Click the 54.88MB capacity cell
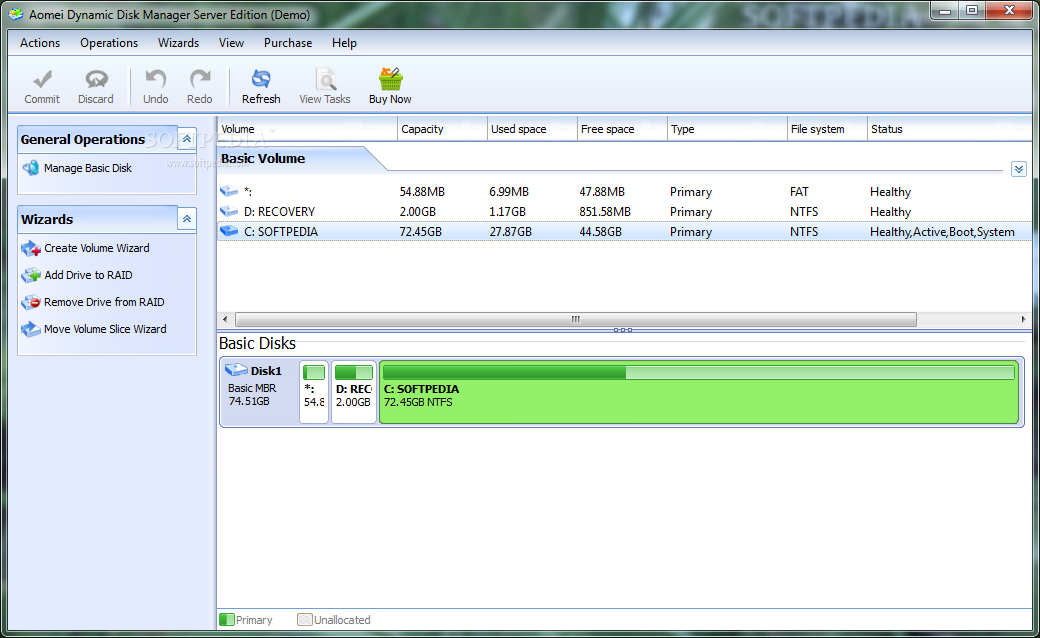1040x638 pixels. coord(422,192)
